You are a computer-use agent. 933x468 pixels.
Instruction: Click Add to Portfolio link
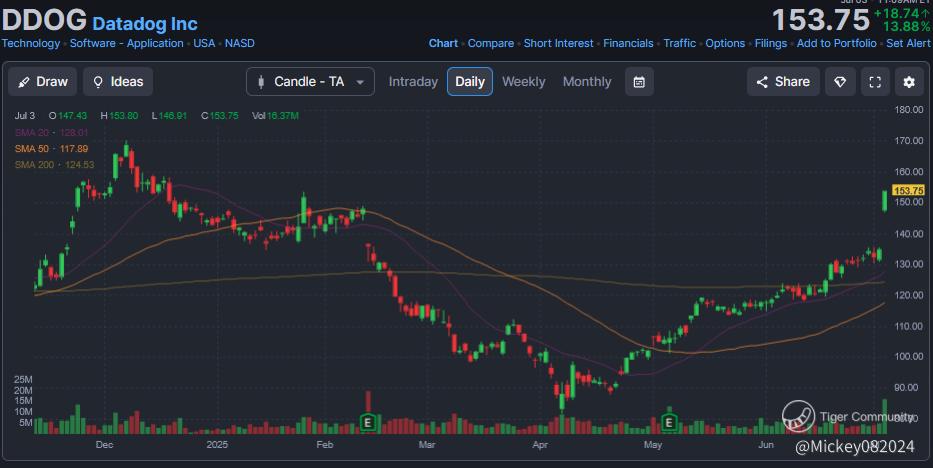(x=836, y=43)
